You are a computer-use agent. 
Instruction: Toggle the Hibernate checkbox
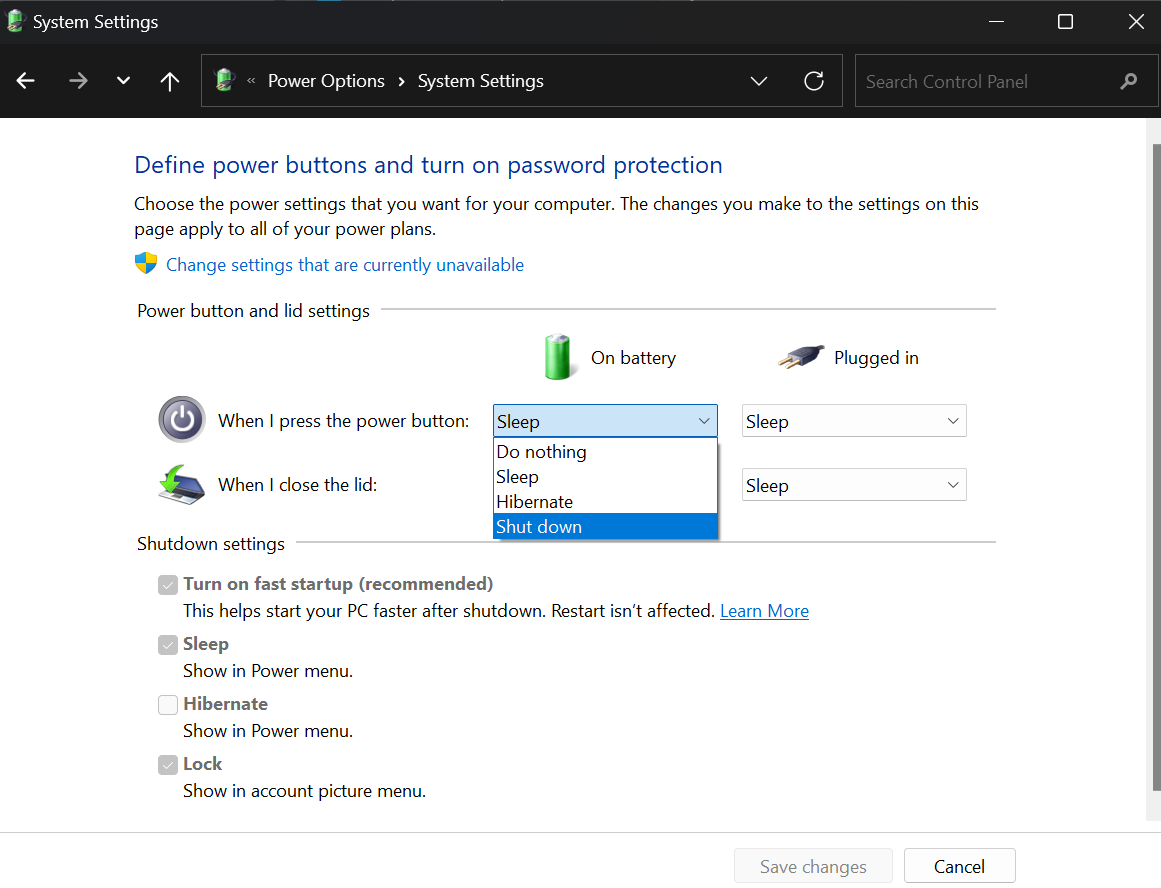[168, 705]
